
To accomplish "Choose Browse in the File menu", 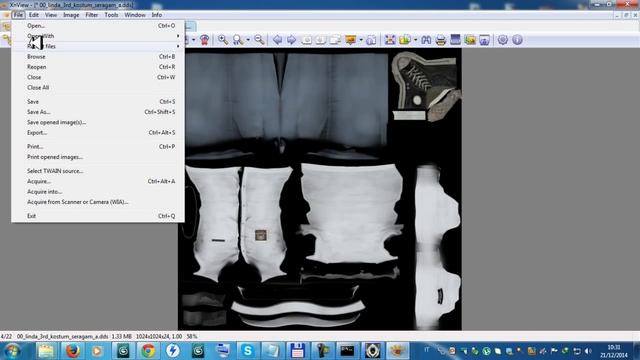I will [98, 57].
